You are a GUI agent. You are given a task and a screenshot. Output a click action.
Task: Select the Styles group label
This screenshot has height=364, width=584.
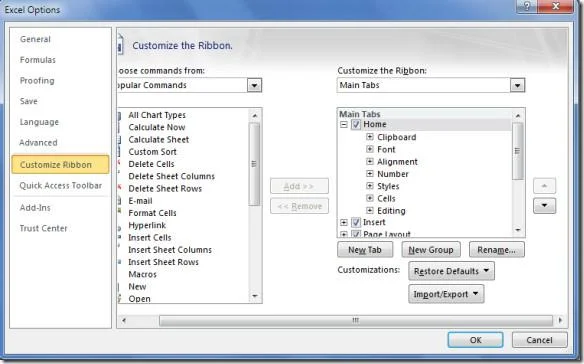(388, 186)
